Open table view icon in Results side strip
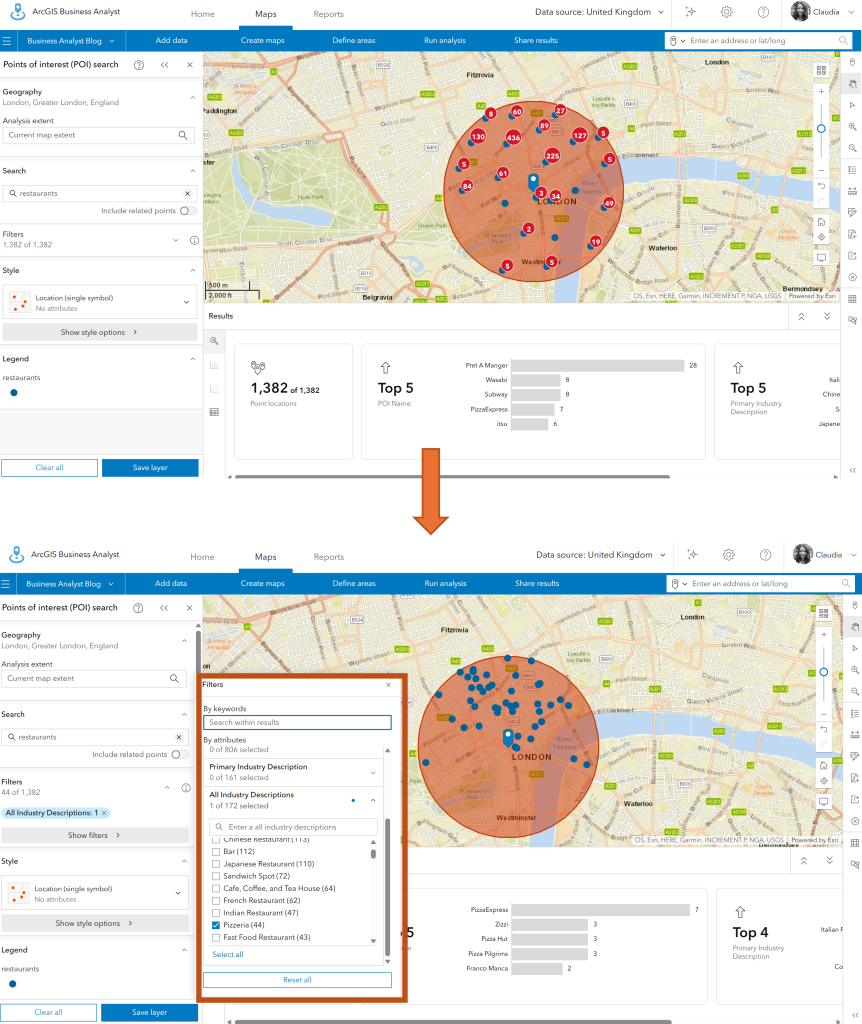The width and height of the screenshot is (862, 1024). (214, 412)
